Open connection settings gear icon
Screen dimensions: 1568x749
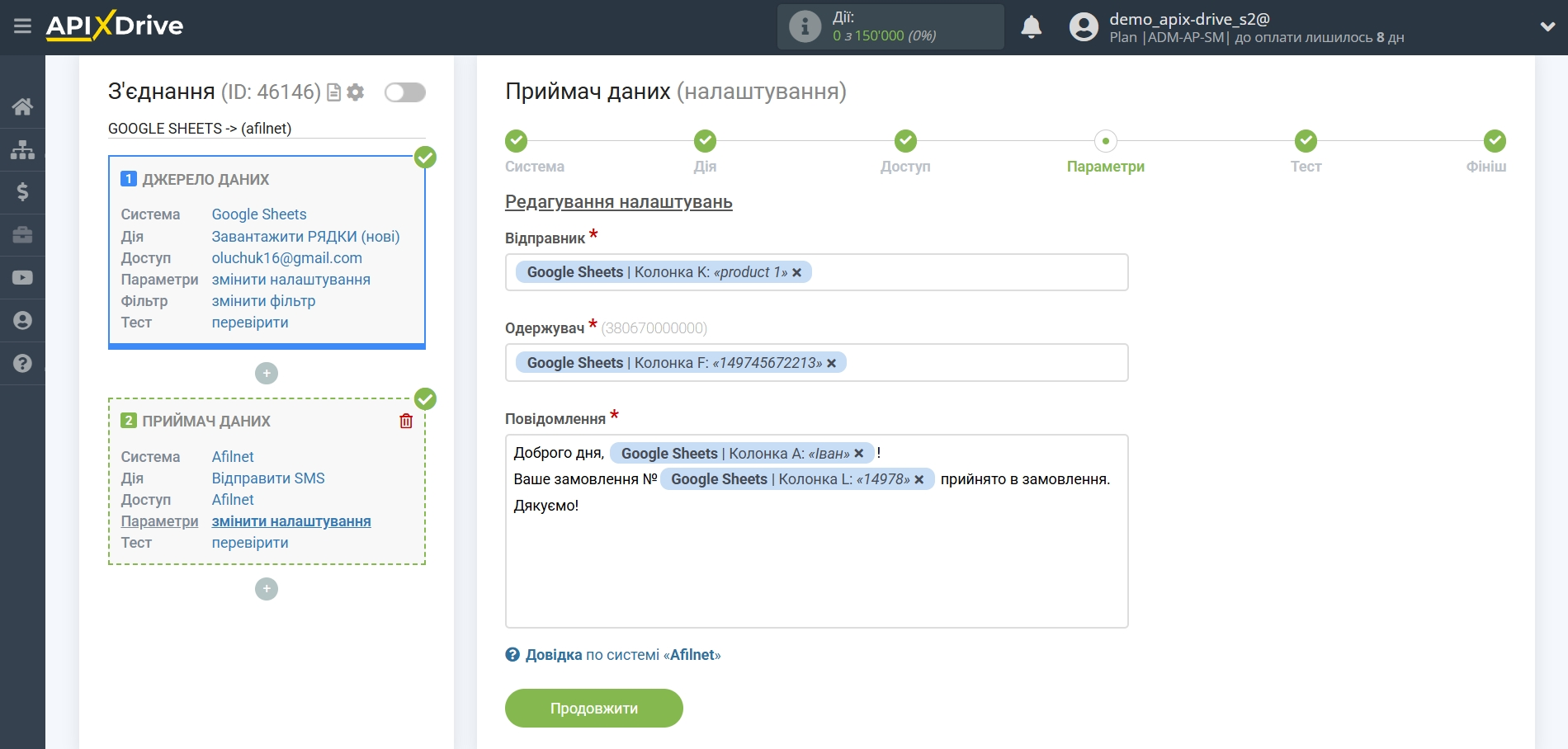point(356,92)
